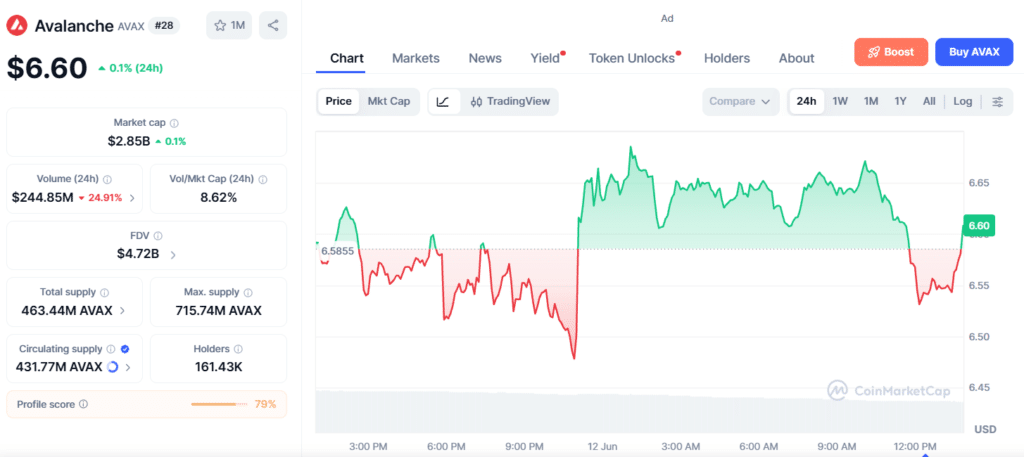This screenshot has height=457, width=1024.
Task: Select 1Y time range
Action: point(901,101)
